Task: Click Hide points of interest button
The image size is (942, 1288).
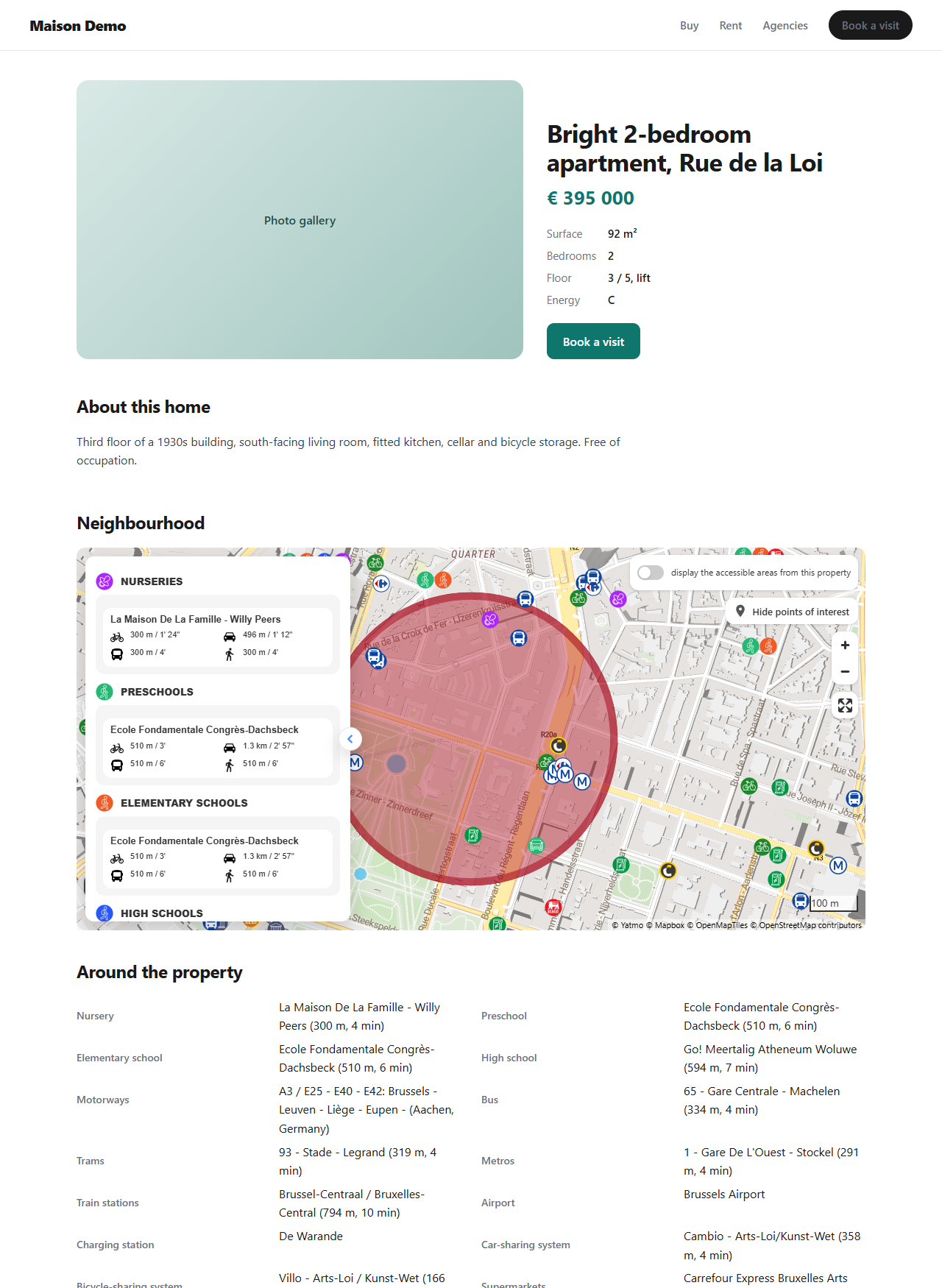Action: 792,612
